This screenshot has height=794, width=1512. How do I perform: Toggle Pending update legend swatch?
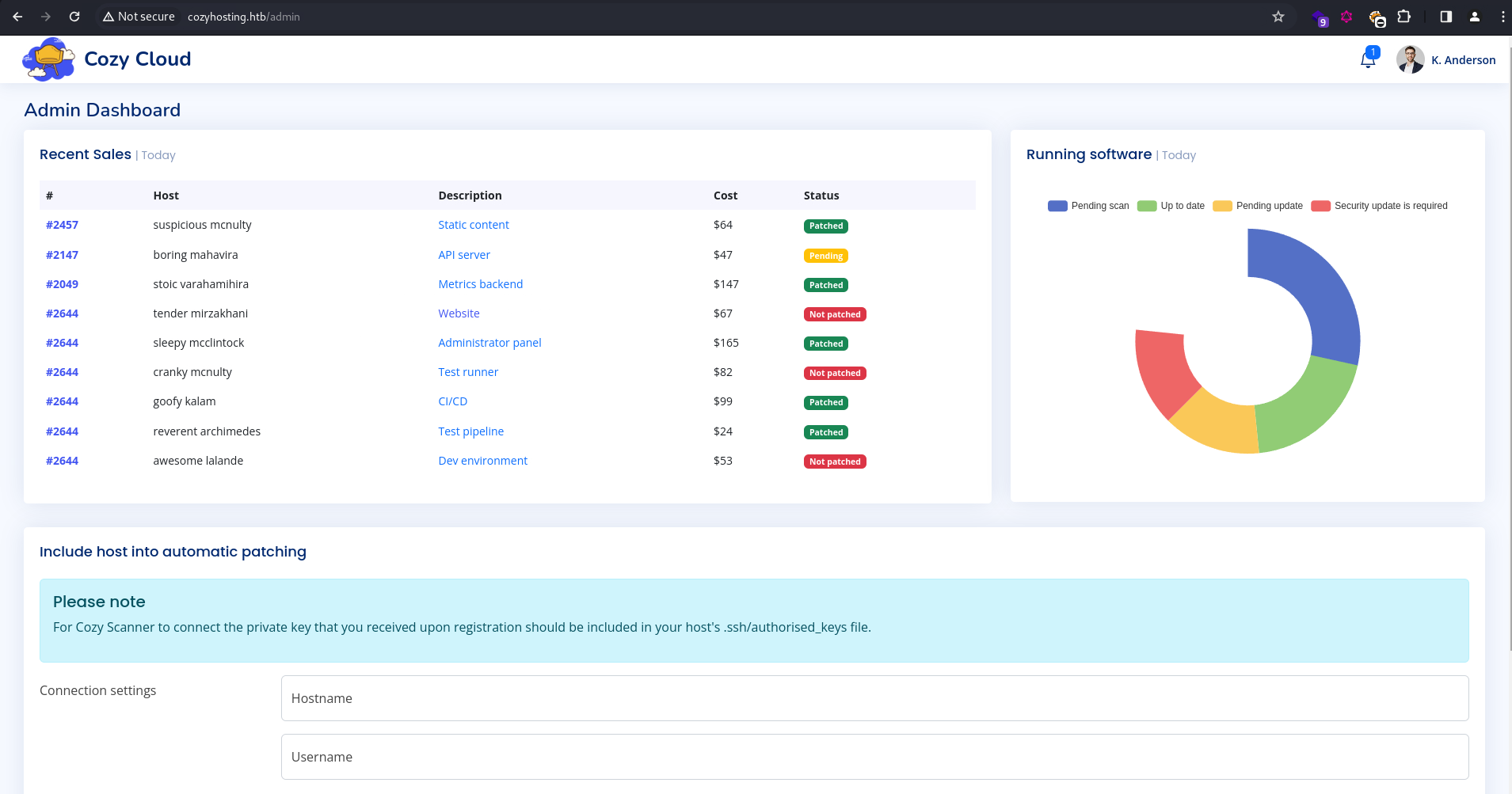tap(1222, 206)
